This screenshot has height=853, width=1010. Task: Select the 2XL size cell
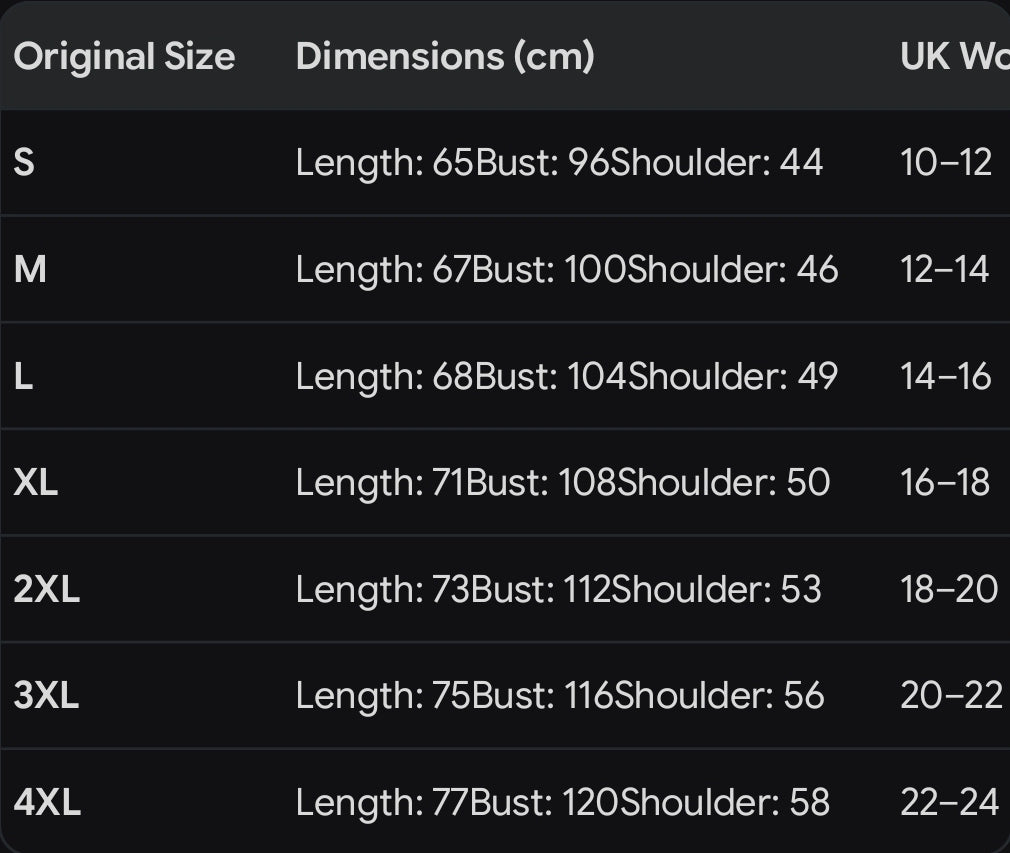(46, 589)
